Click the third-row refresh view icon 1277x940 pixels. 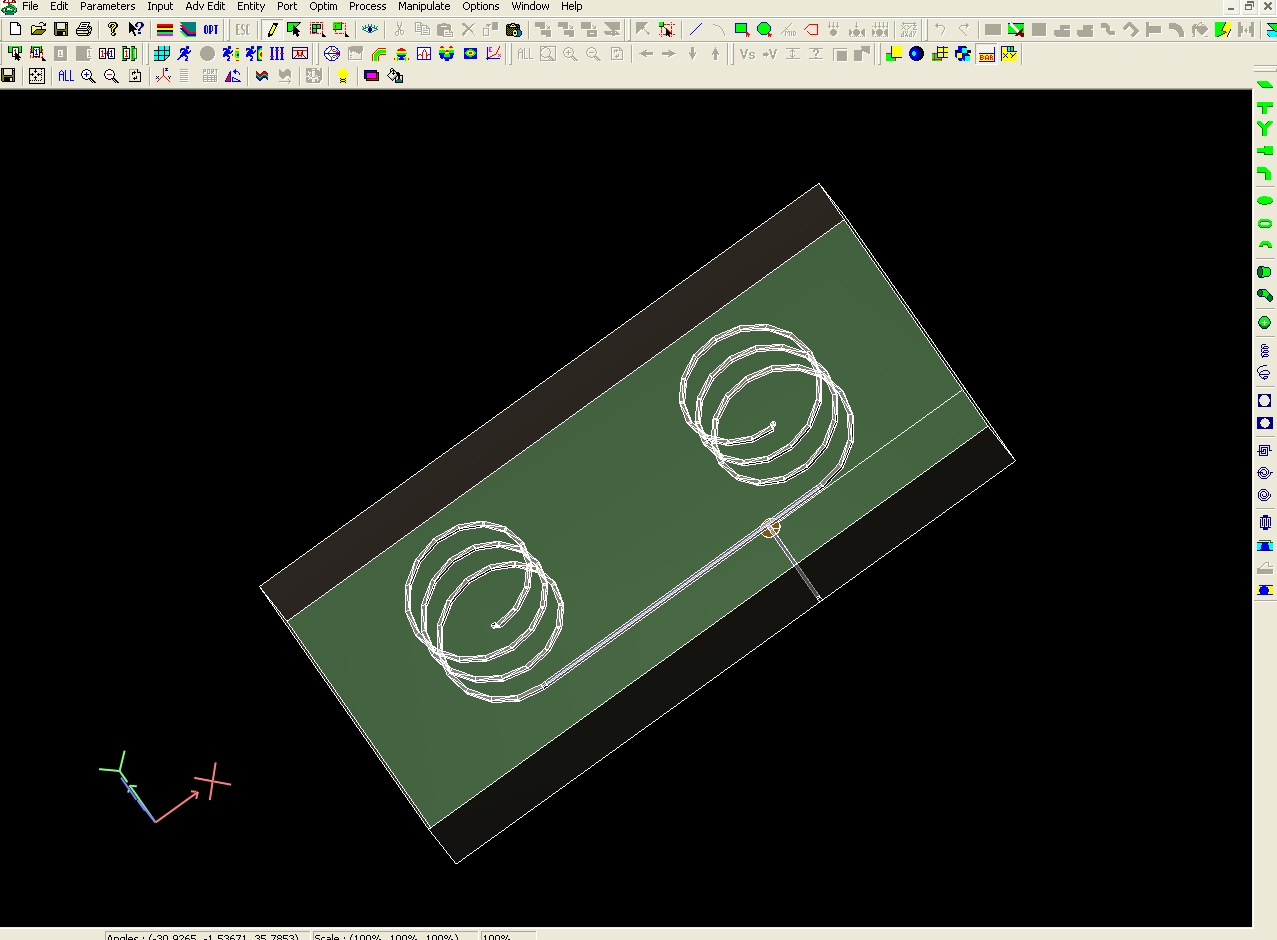tap(135, 76)
